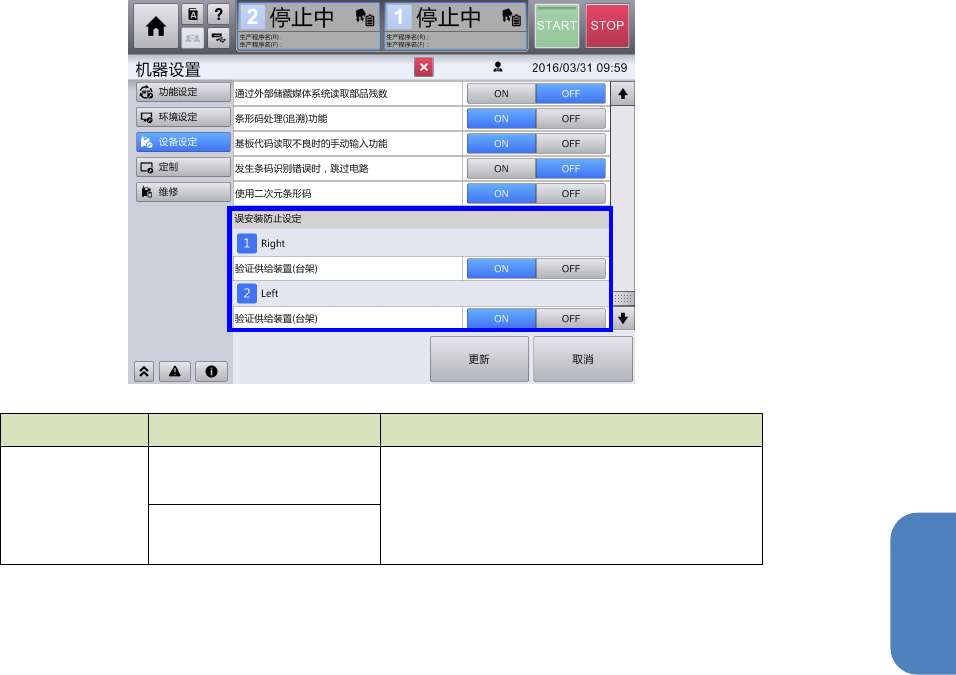Turn ON 使用二次元条形码
This screenshot has width=956, height=675.
(501, 194)
